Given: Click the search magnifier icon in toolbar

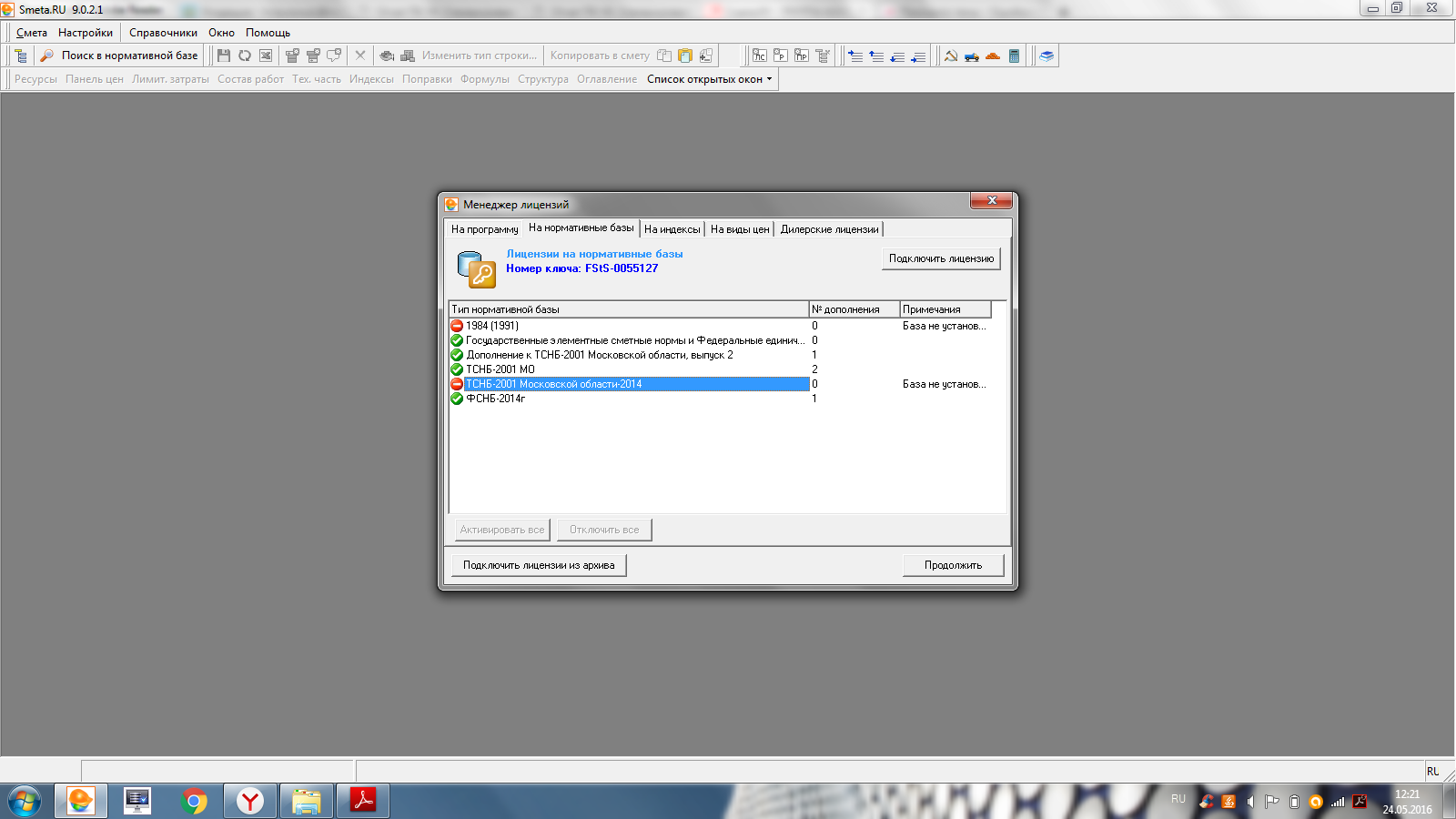Looking at the screenshot, I should (46, 56).
